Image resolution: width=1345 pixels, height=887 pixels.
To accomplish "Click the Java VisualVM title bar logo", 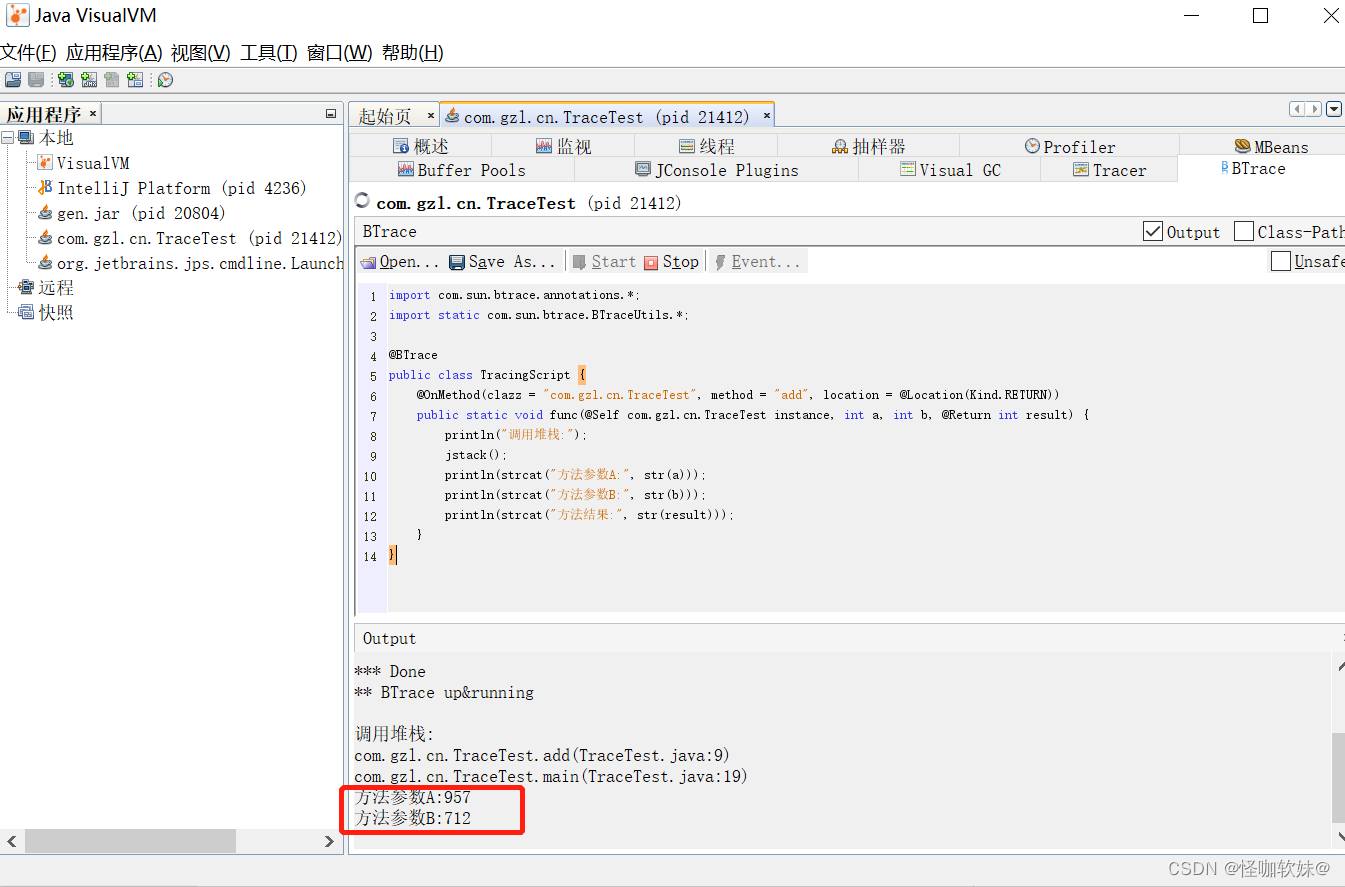I will point(18,16).
